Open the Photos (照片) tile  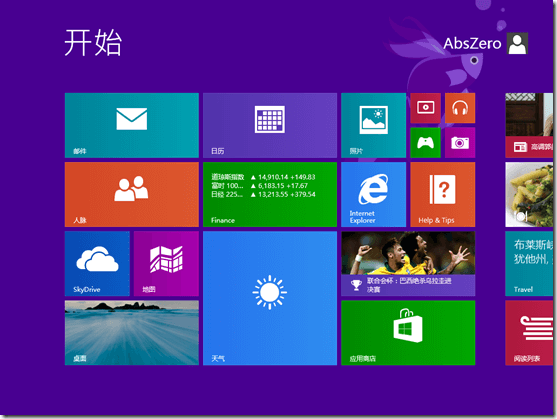point(373,125)
